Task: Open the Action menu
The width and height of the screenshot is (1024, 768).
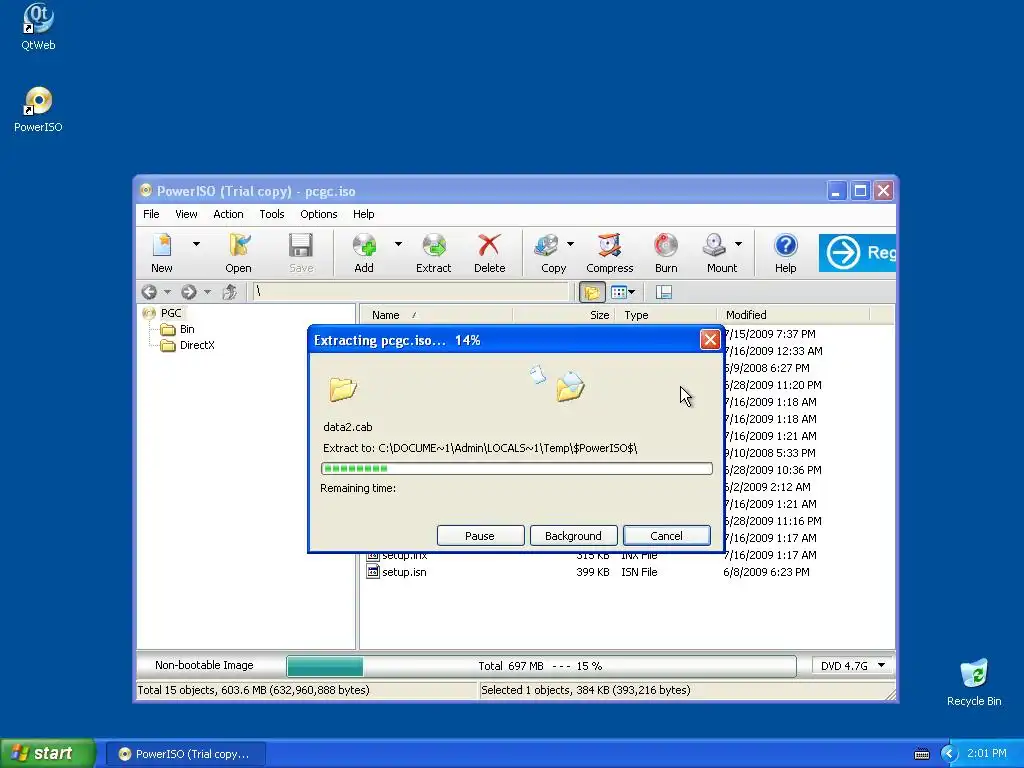Action: (228, 214)
